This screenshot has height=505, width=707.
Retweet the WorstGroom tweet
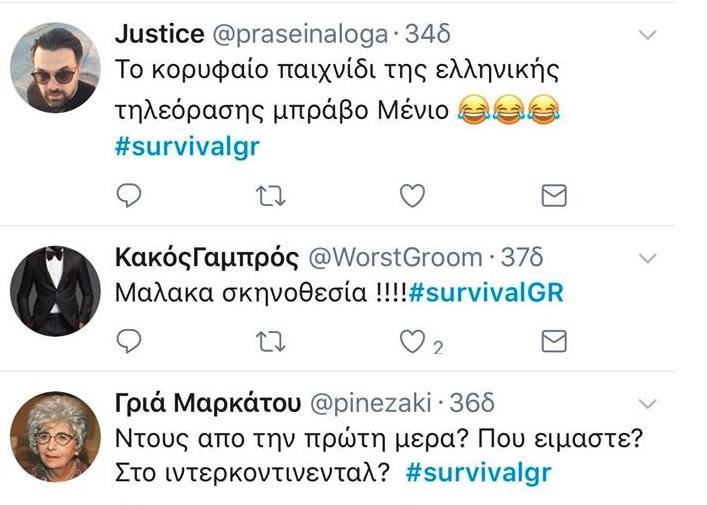pyautogui.click(x=271, y=341)
